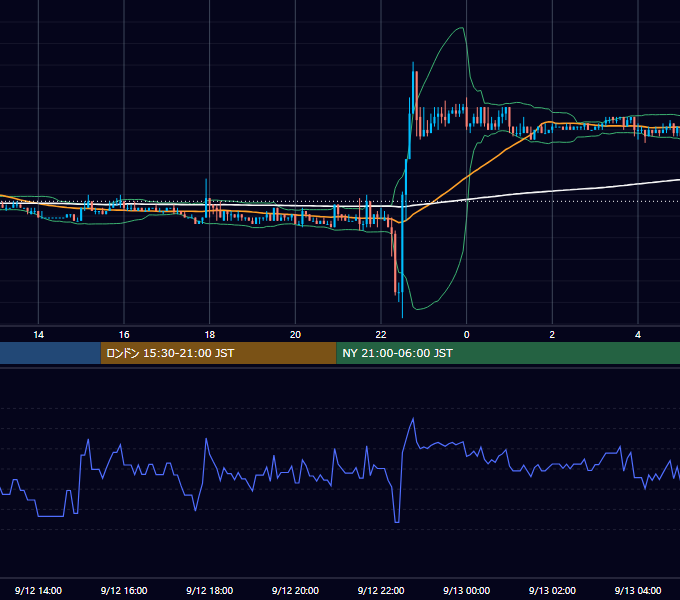680x600 pixels.
Task: Click the 2 hour label on the upper axis
Action: tap(552, 334)
